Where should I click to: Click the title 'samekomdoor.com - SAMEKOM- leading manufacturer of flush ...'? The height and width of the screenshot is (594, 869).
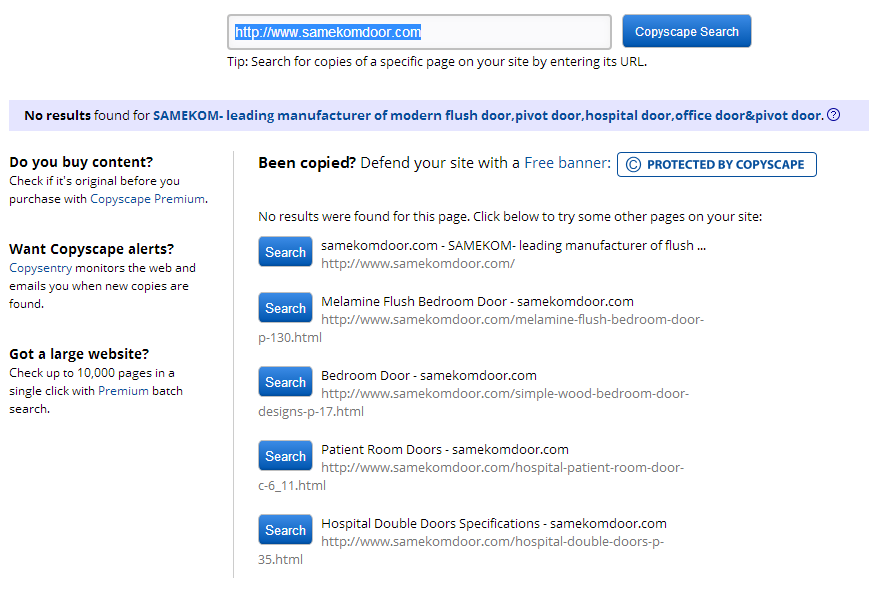click(513, 245)
